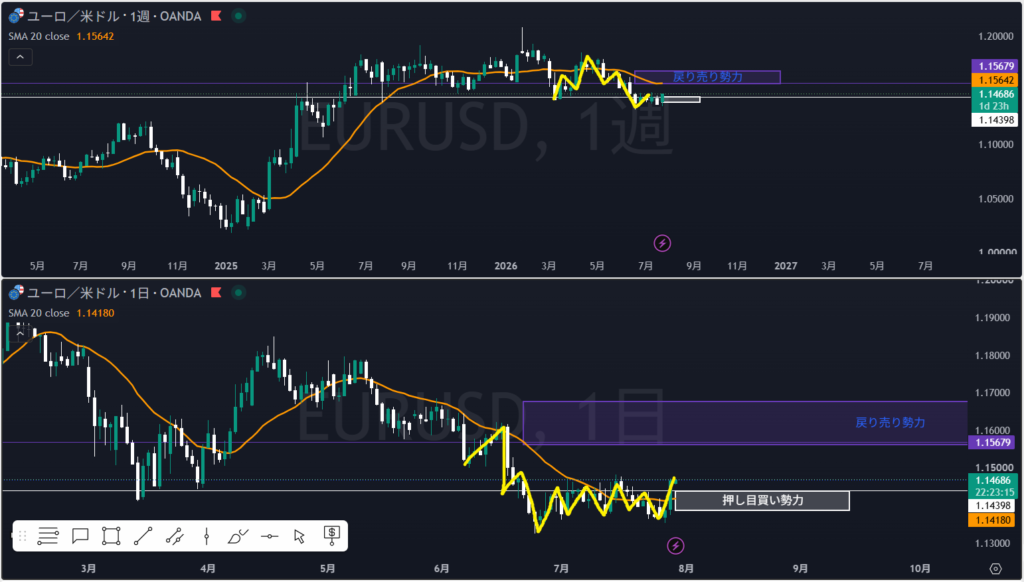The height and width of the screenshot is (582, 1024).
Task: Select the rectangle drawing tool
Action: 111,536
